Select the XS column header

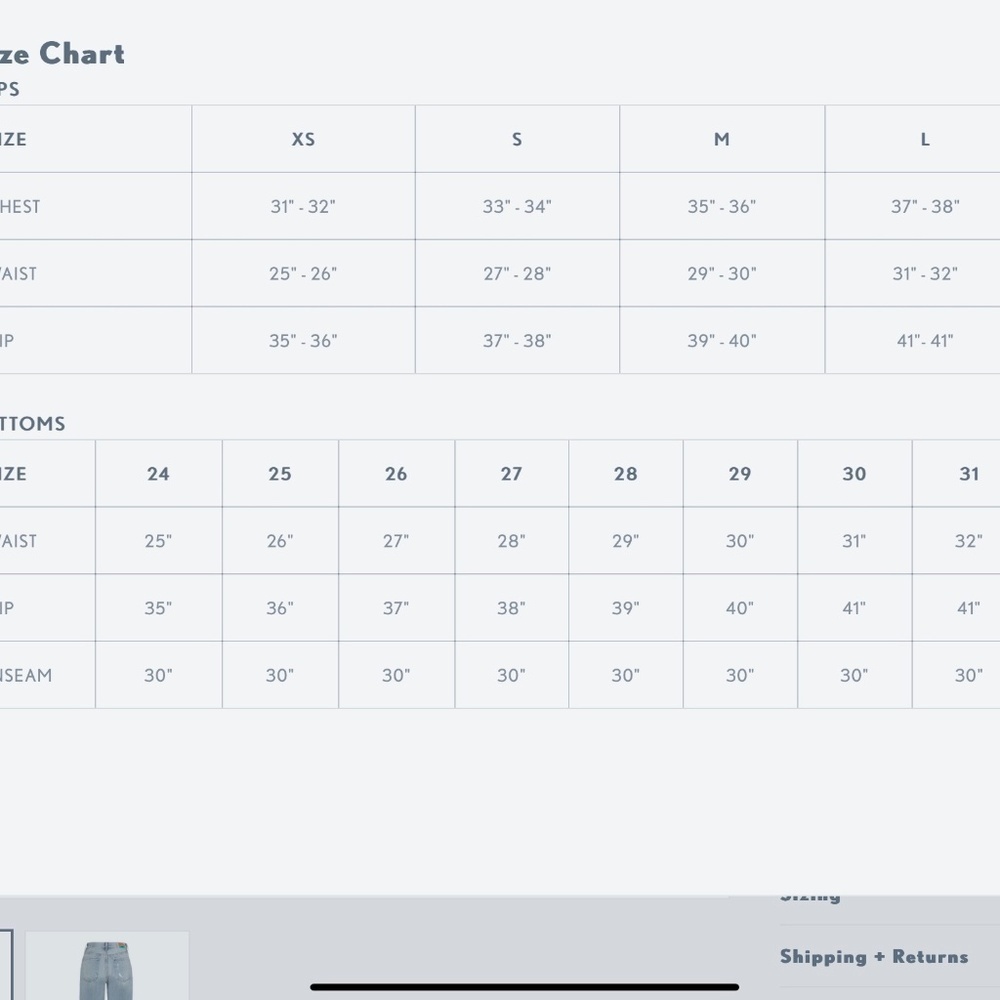click(303, 139)
